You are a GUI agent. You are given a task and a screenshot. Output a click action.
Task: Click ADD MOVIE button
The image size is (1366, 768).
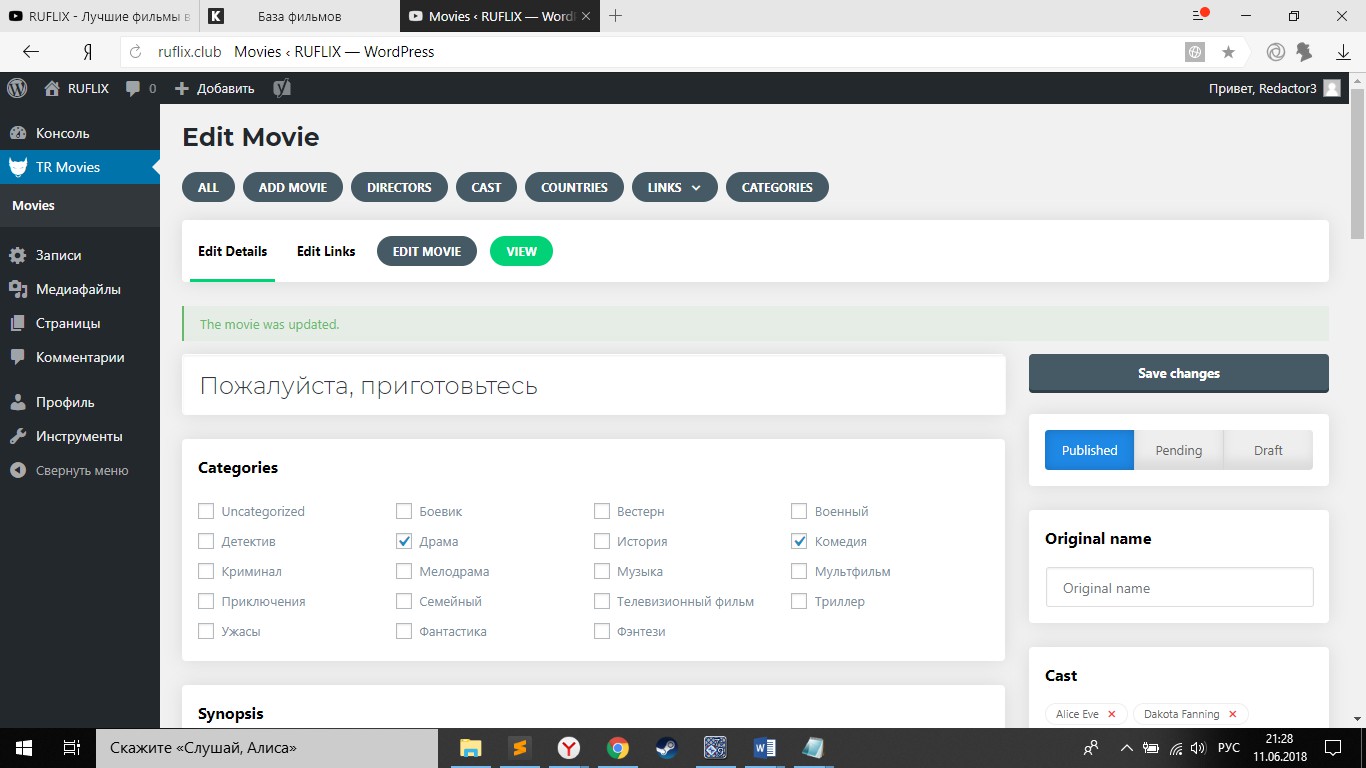pos(293,187)
